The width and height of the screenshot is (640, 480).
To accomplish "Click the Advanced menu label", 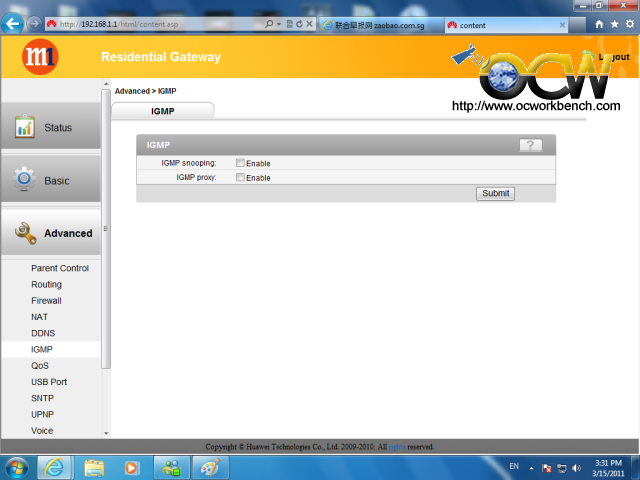I will (x=68, y=233).
